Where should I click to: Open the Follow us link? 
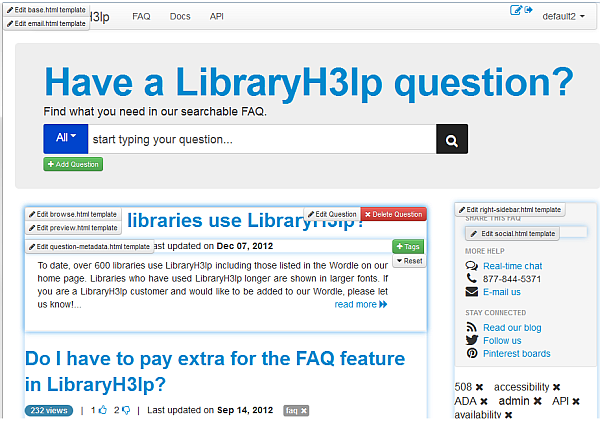pyautogui.click(x=502, y=340)
